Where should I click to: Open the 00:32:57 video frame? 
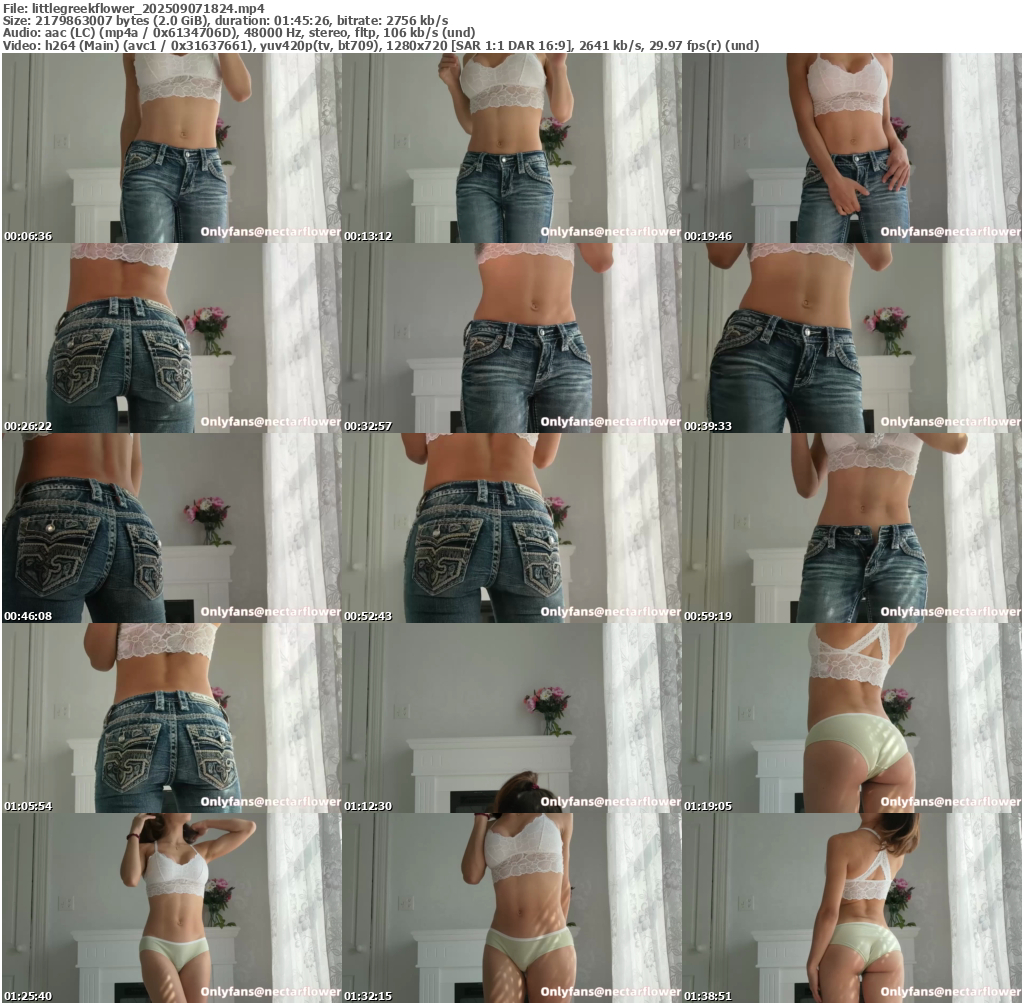tap(511, 338)
